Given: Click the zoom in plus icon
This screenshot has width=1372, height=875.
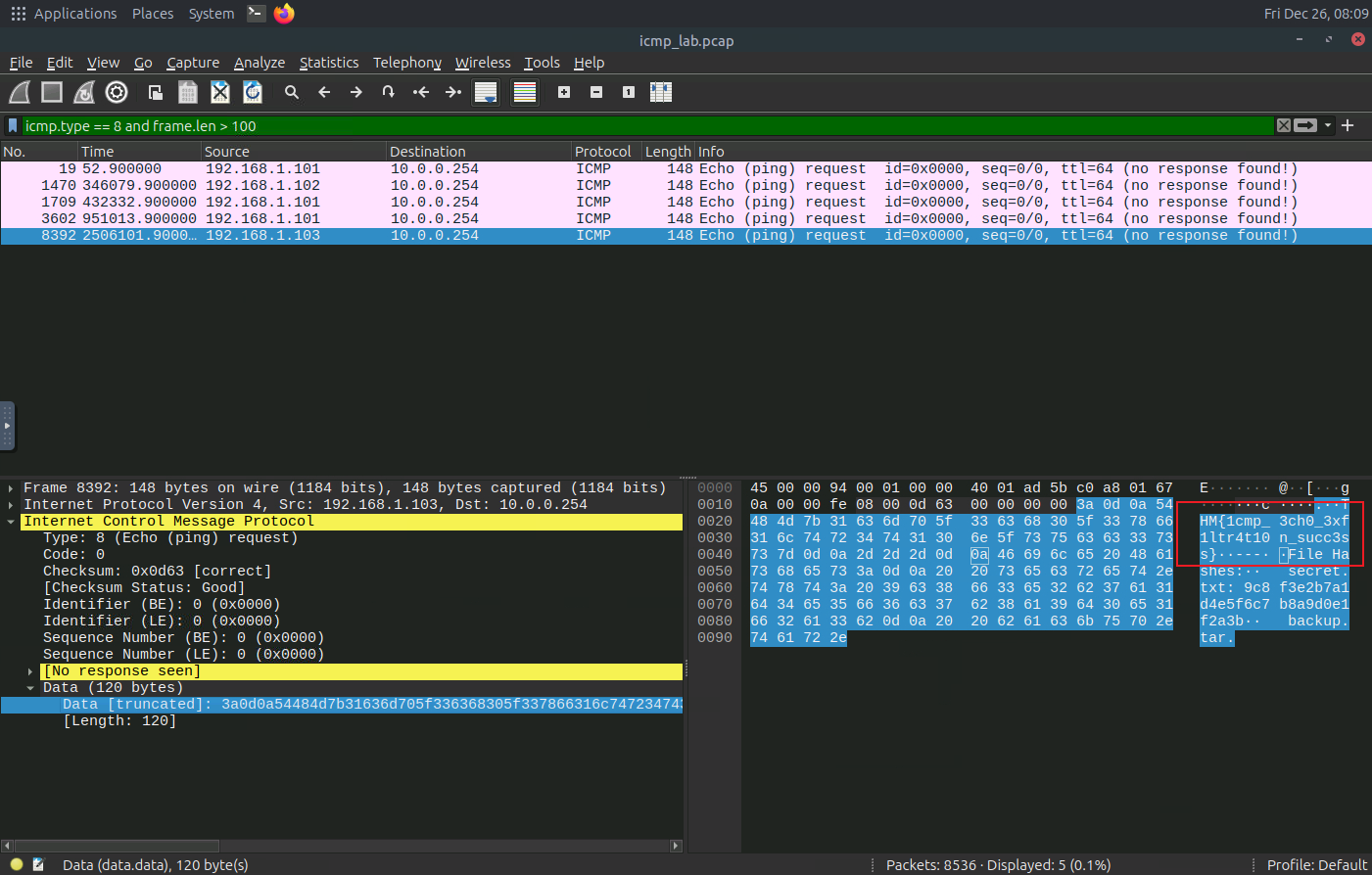Looking at the screenshot, I should point(564,92).
